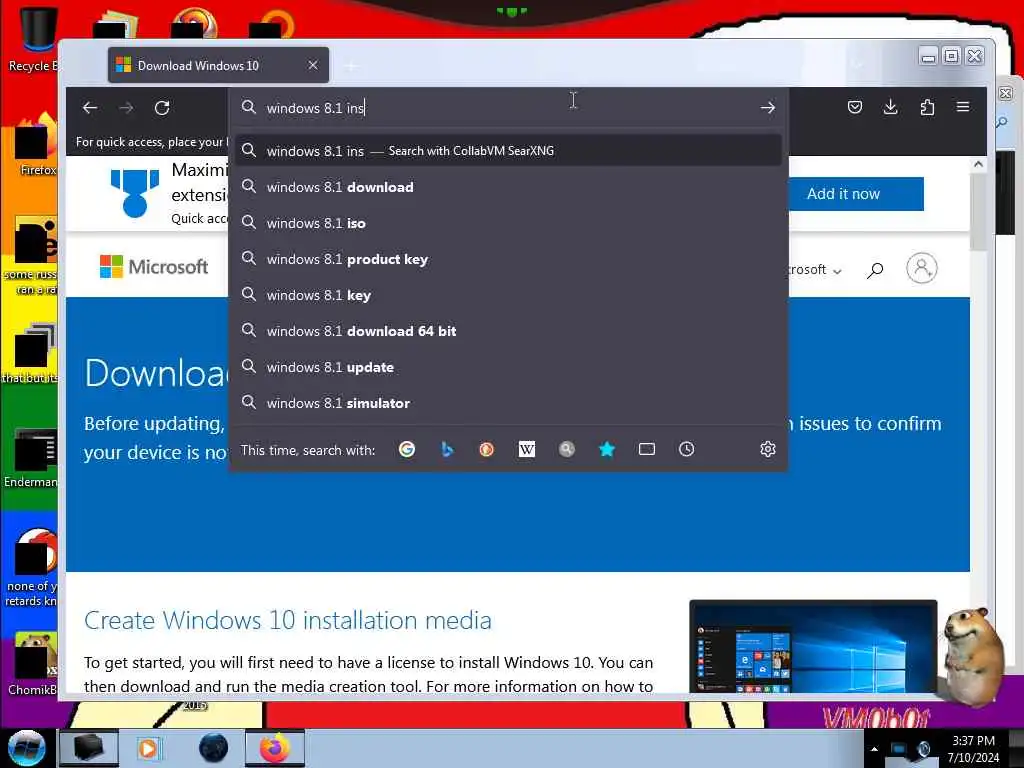Click the Add it now button

[856, 194]
